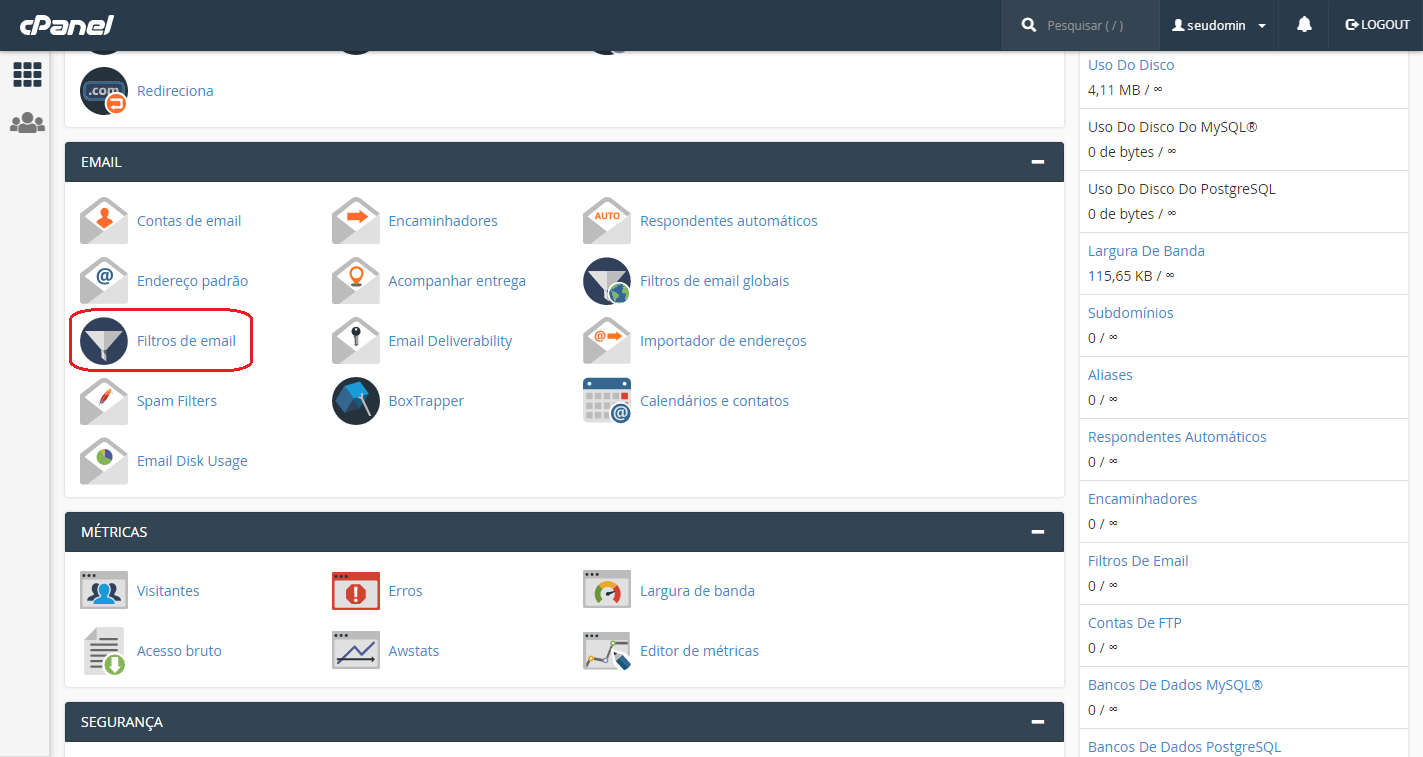This screenshot has height=757, width=1423.
Task: Open the Acompanhar entrega location icon
Action: click(x=356, y=281)
